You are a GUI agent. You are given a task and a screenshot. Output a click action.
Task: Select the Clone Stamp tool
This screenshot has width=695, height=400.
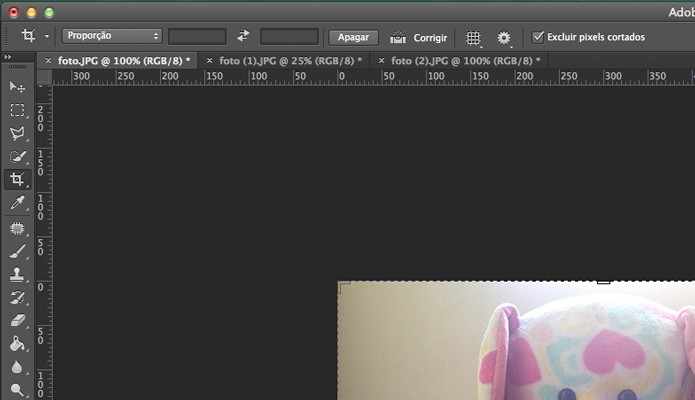pyautogui.click(x=17, y=275)
